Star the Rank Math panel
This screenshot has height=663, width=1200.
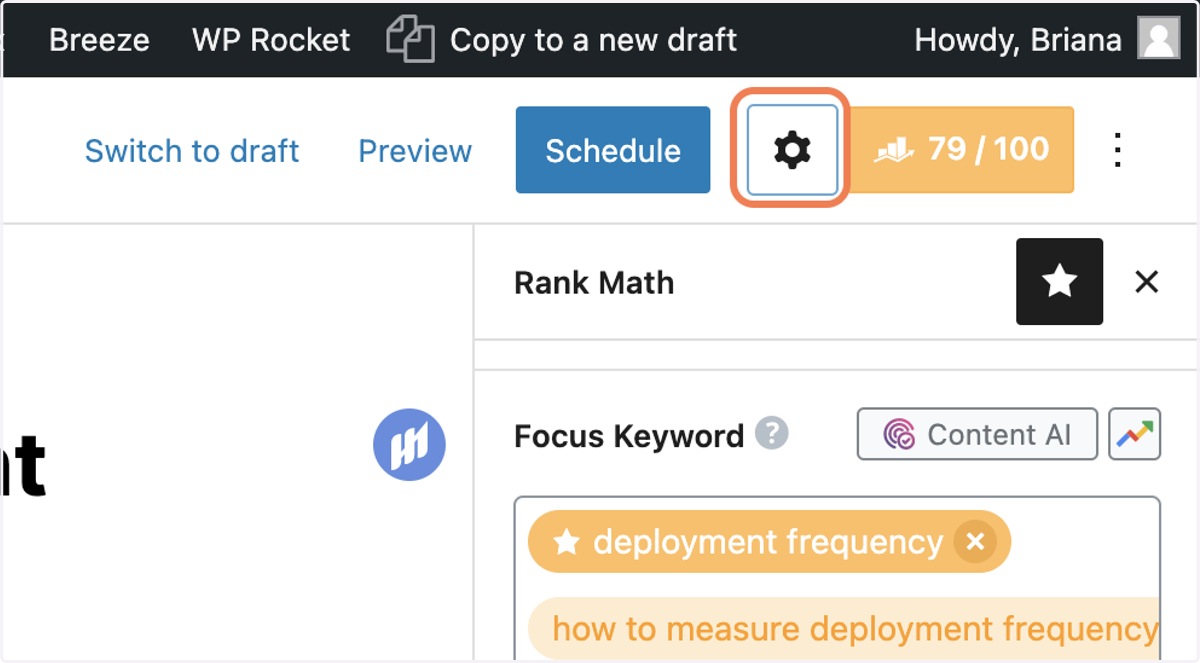(x=1059, y=282)
